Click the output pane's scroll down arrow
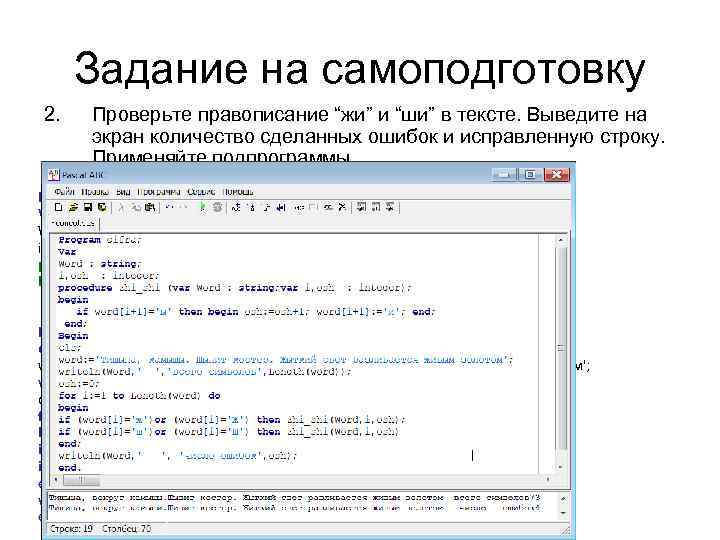The height and width of the screenshot is (540, 720). 562,512
